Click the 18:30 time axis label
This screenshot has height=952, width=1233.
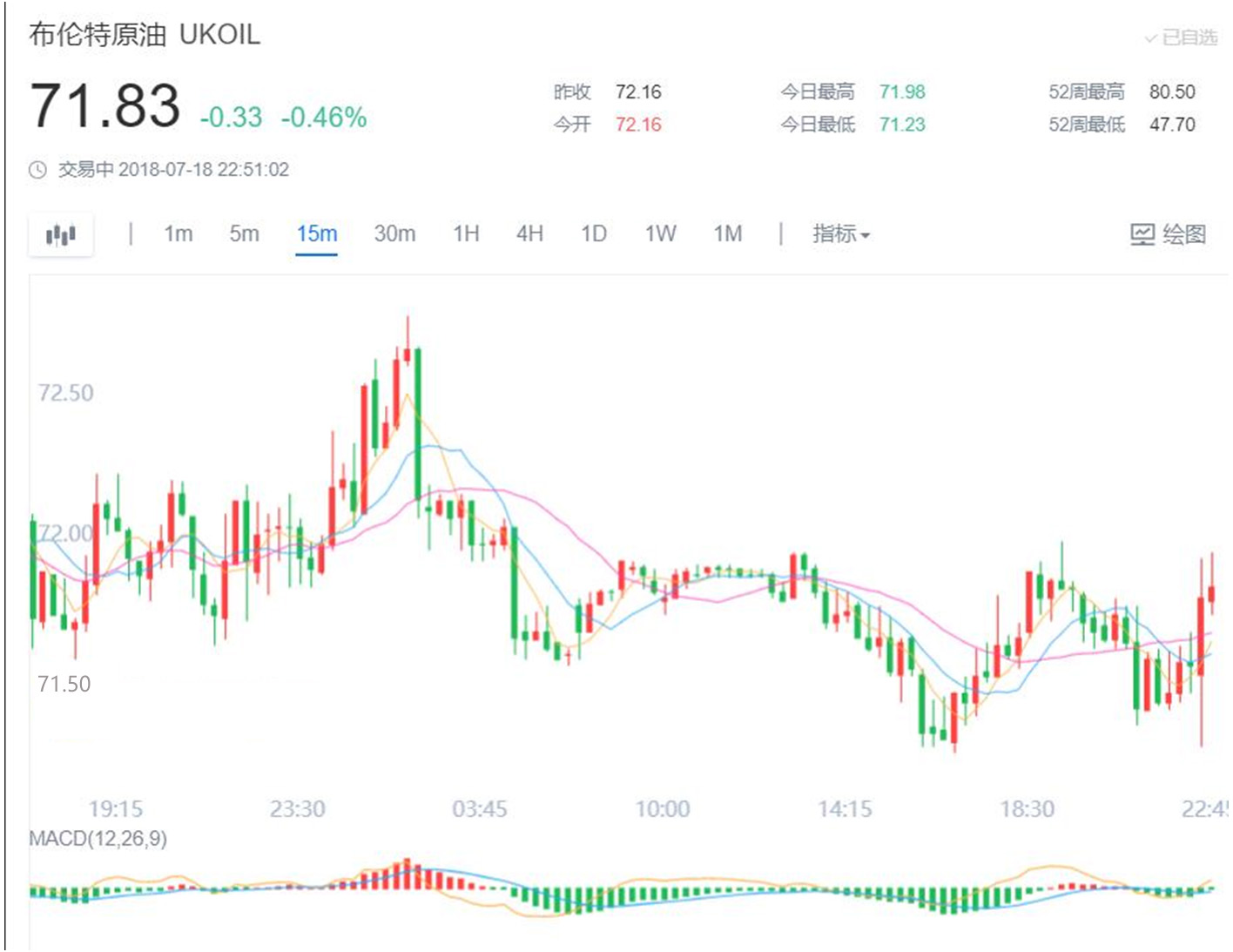tap(1027, 809)
